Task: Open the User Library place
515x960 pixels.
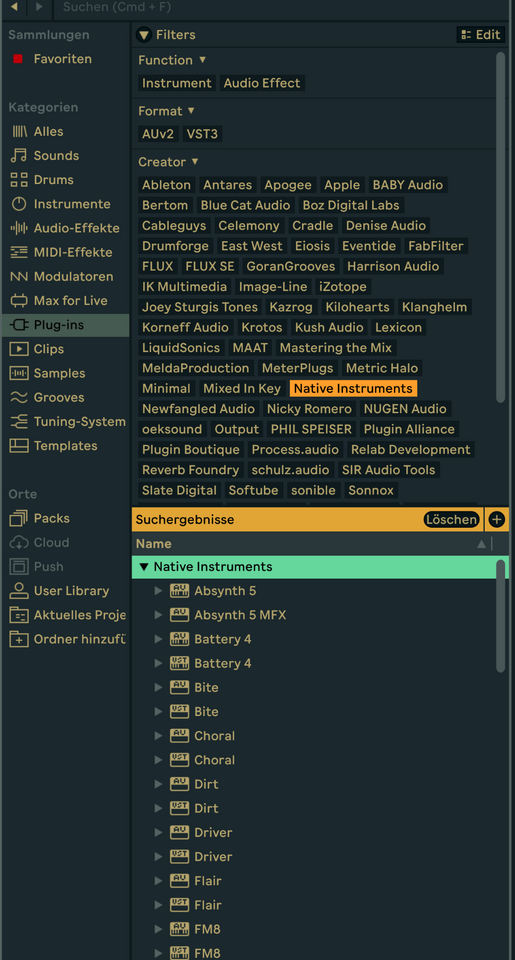Action: [66, 591]
